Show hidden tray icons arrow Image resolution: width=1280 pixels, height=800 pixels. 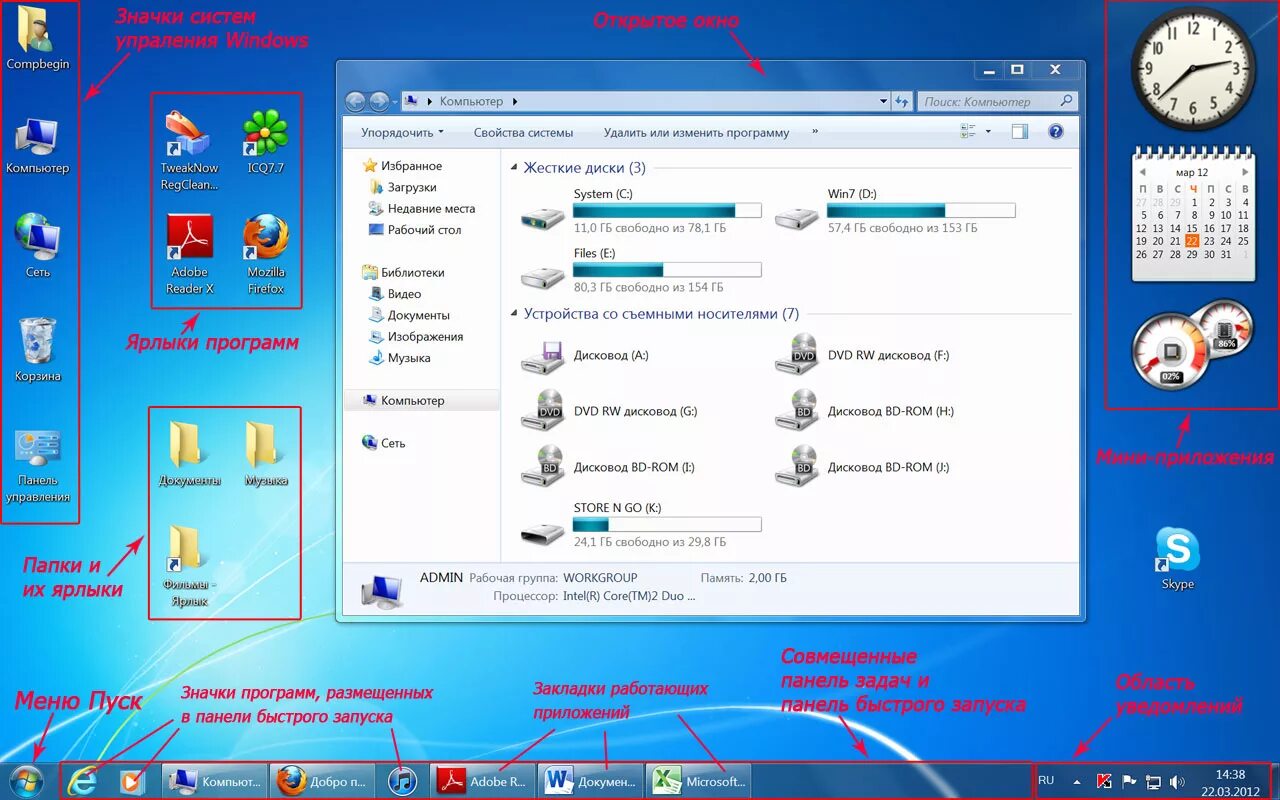coord(1077,782)
